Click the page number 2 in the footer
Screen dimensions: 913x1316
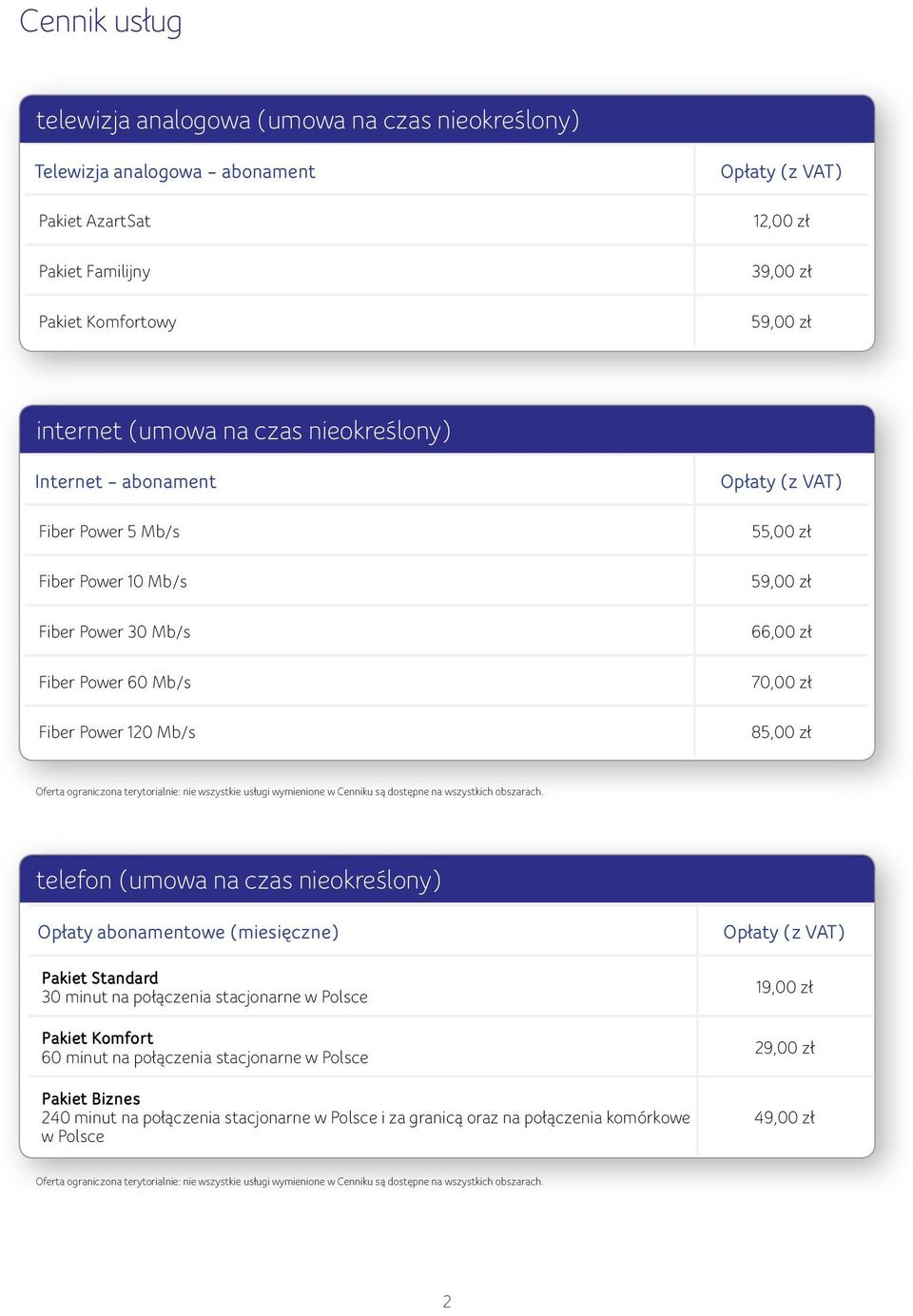pyautogui.click(x=447, y=1301)
